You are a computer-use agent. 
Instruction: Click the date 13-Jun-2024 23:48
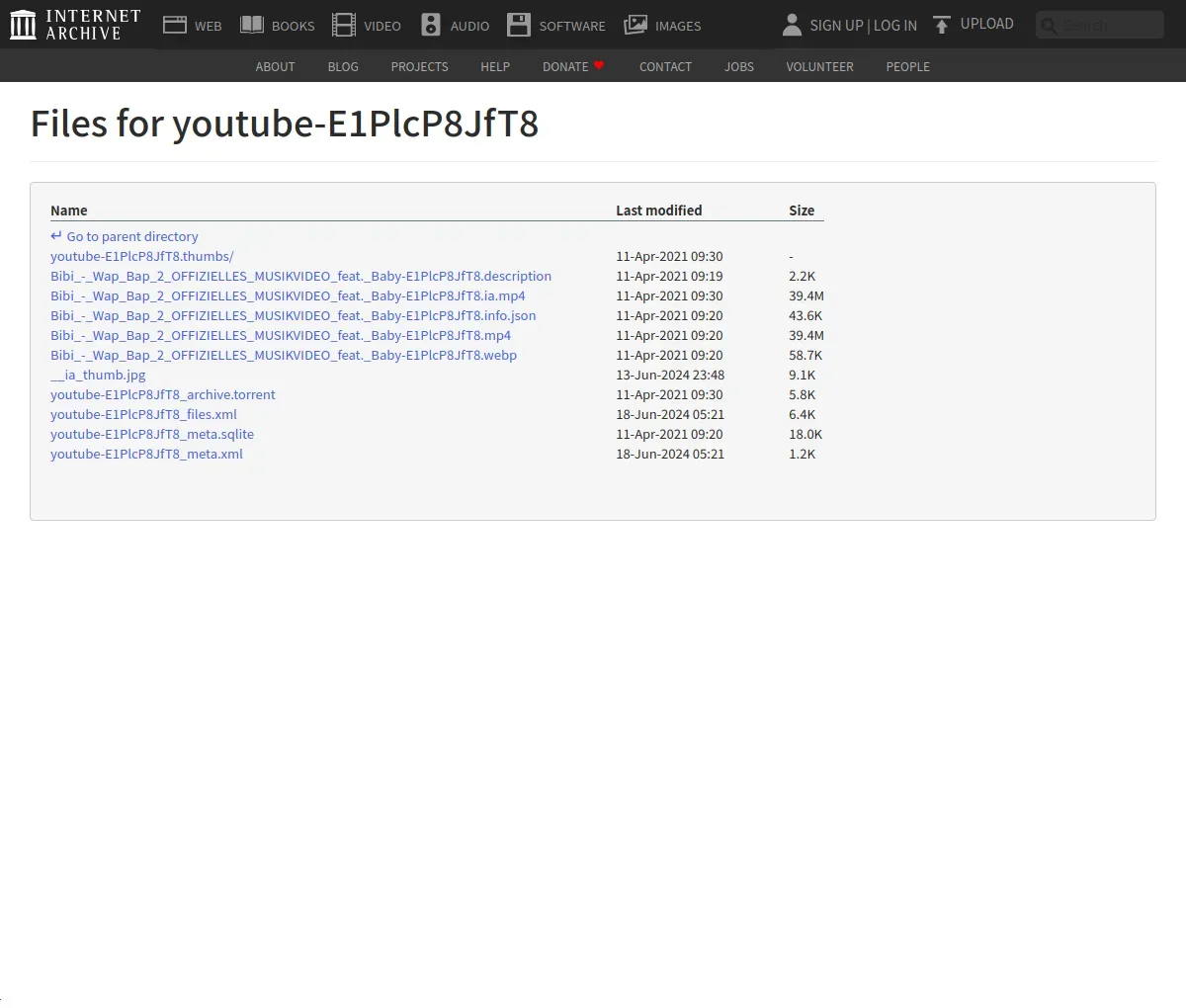pyautogui.click(x=670, y=375)
